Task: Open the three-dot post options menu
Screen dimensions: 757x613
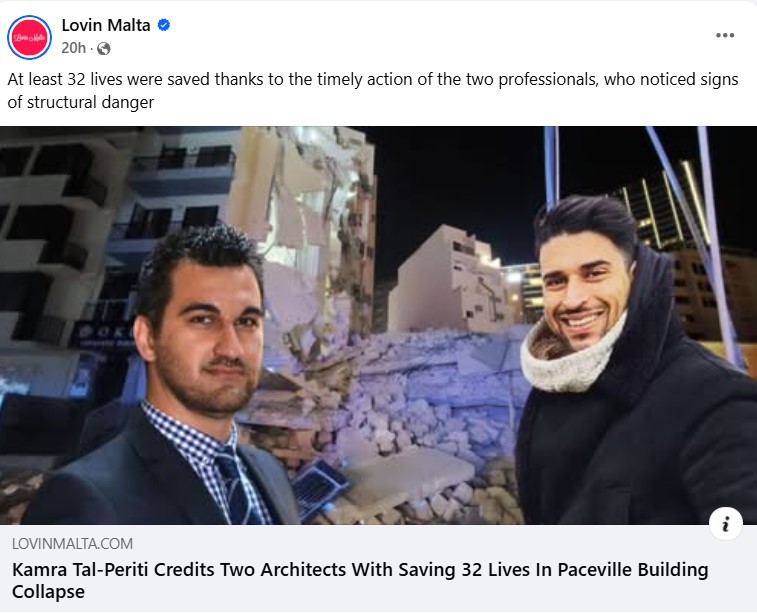Action: point(725,35)
